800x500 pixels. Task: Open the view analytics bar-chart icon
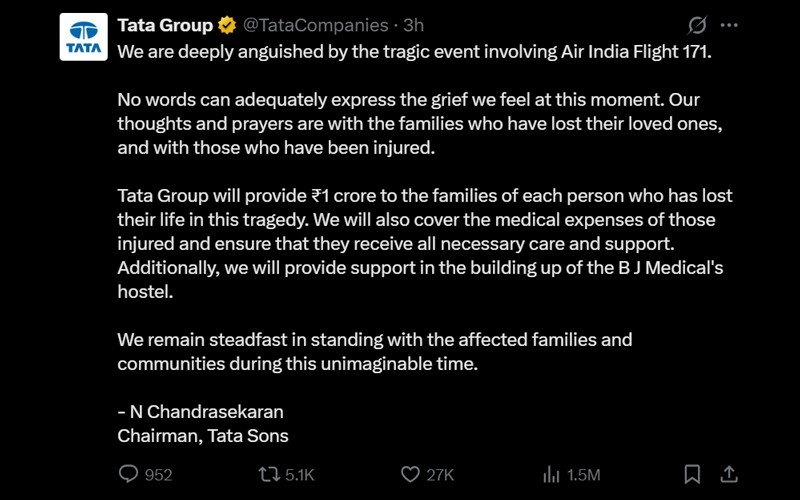click(551, 474)
